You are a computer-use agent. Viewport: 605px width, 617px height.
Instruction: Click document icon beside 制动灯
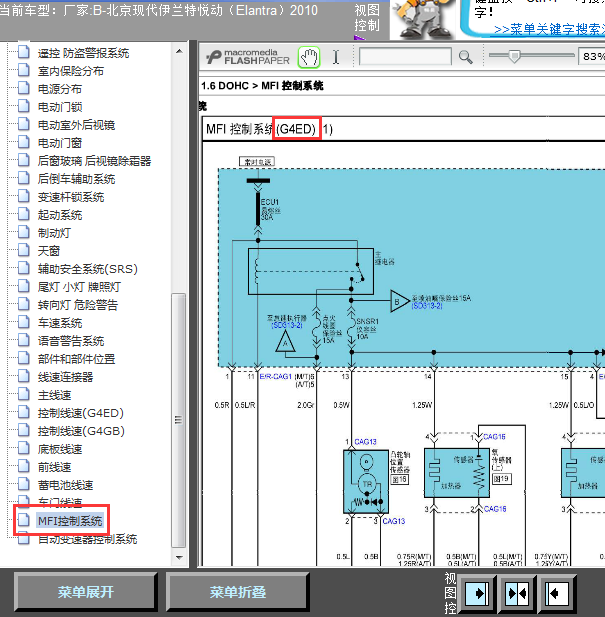coord(24,232)
